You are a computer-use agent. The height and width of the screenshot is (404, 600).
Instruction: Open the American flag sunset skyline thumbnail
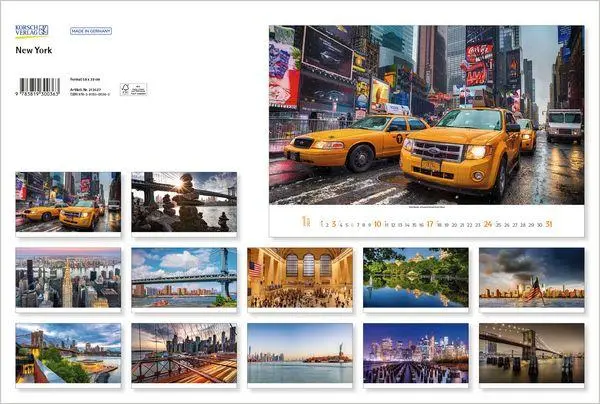(x=532, y=277)
